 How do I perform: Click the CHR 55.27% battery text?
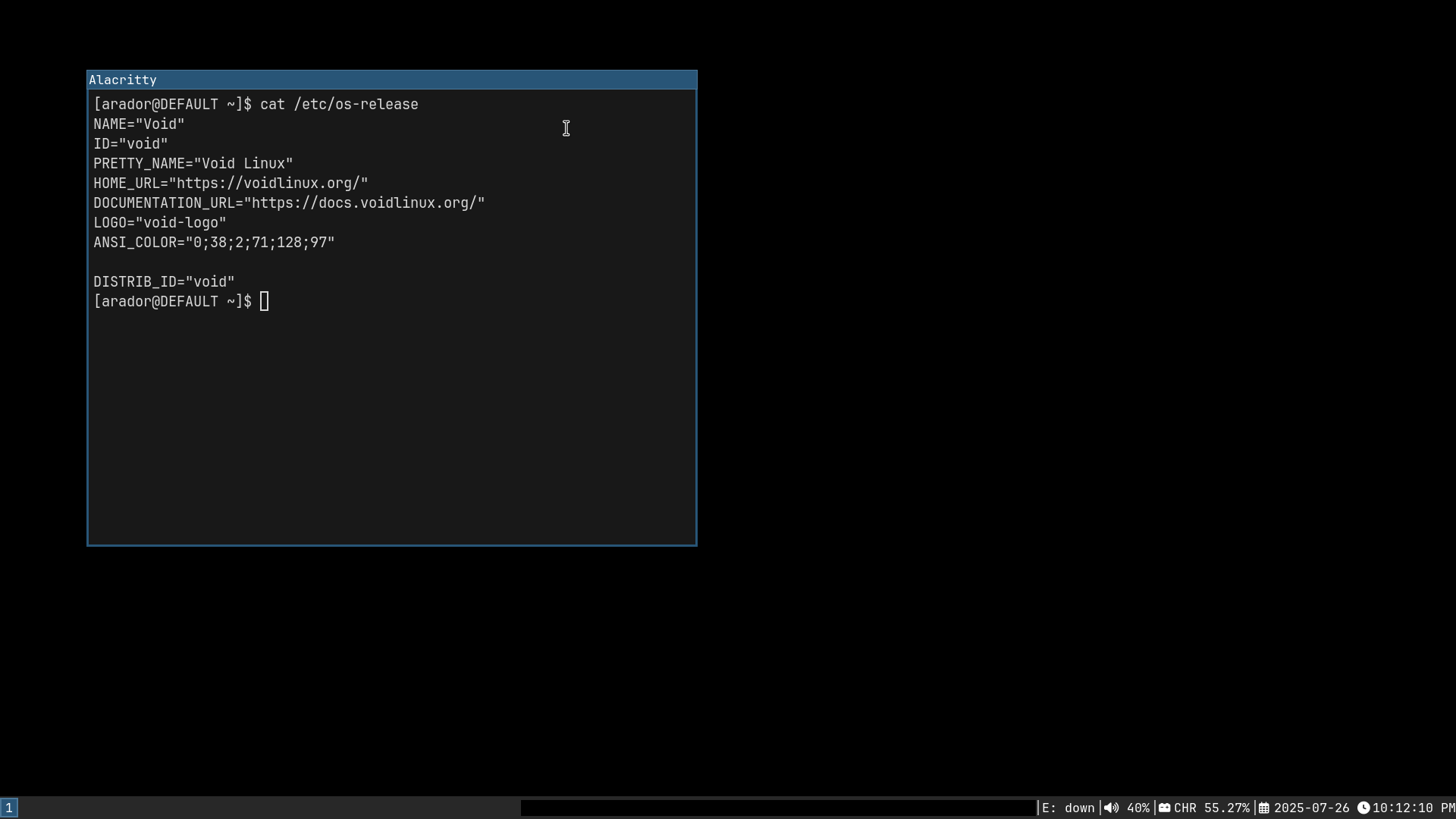point(1211,808)
